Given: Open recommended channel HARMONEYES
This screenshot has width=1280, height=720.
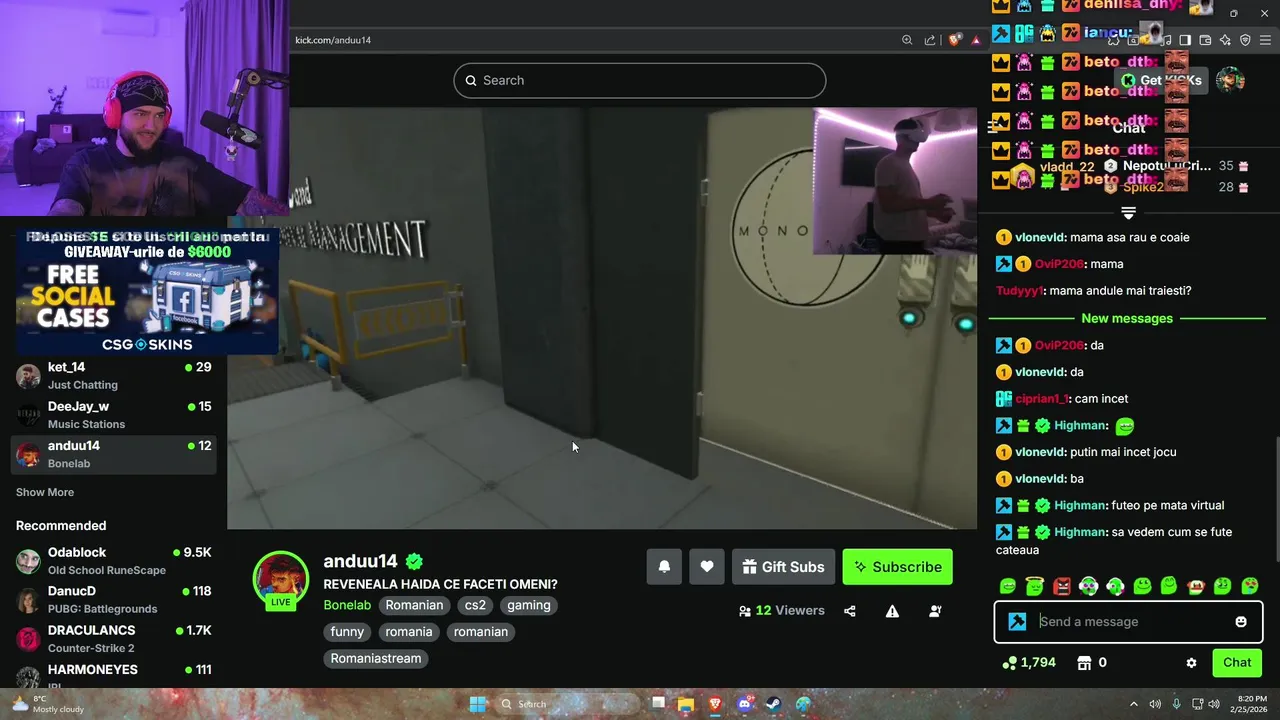Looking at the screenshot, I should (113, 676).
